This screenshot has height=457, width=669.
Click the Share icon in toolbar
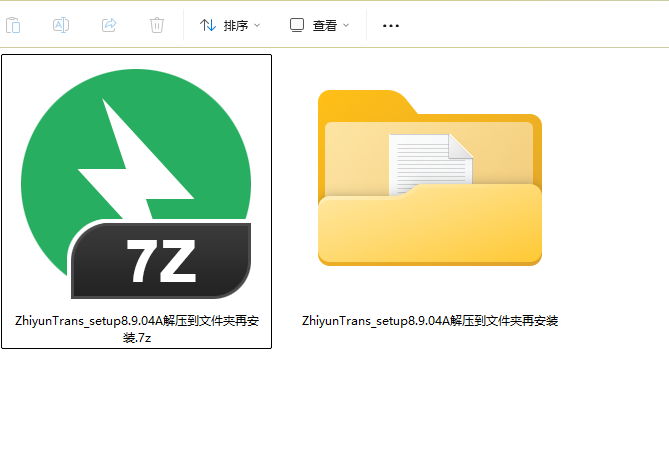tap(109, 25)
